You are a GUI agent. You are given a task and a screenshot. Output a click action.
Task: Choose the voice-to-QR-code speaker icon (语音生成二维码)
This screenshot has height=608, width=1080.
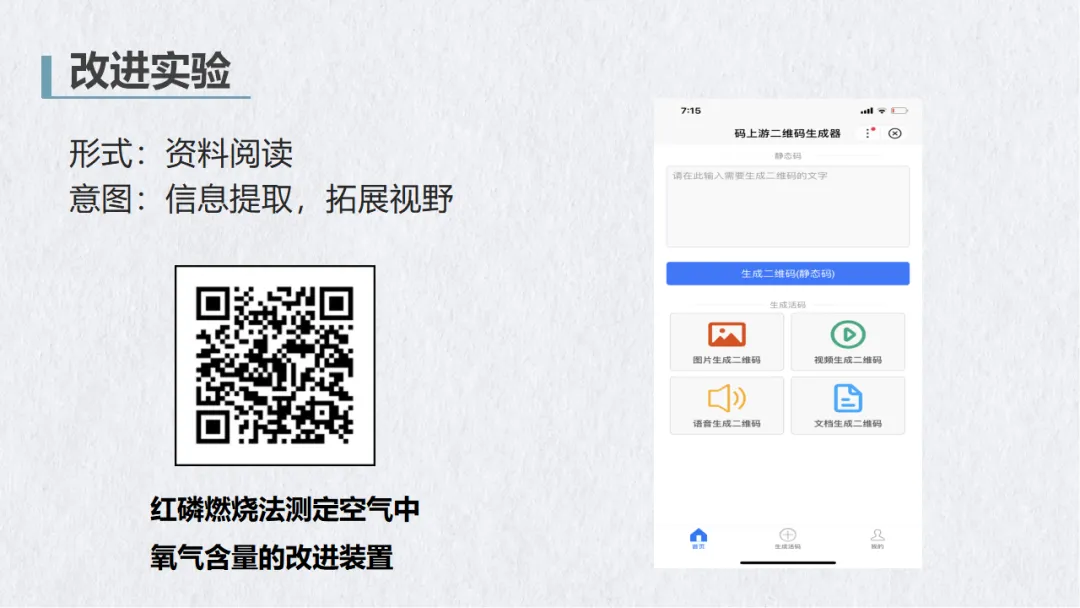pos(727,398)
